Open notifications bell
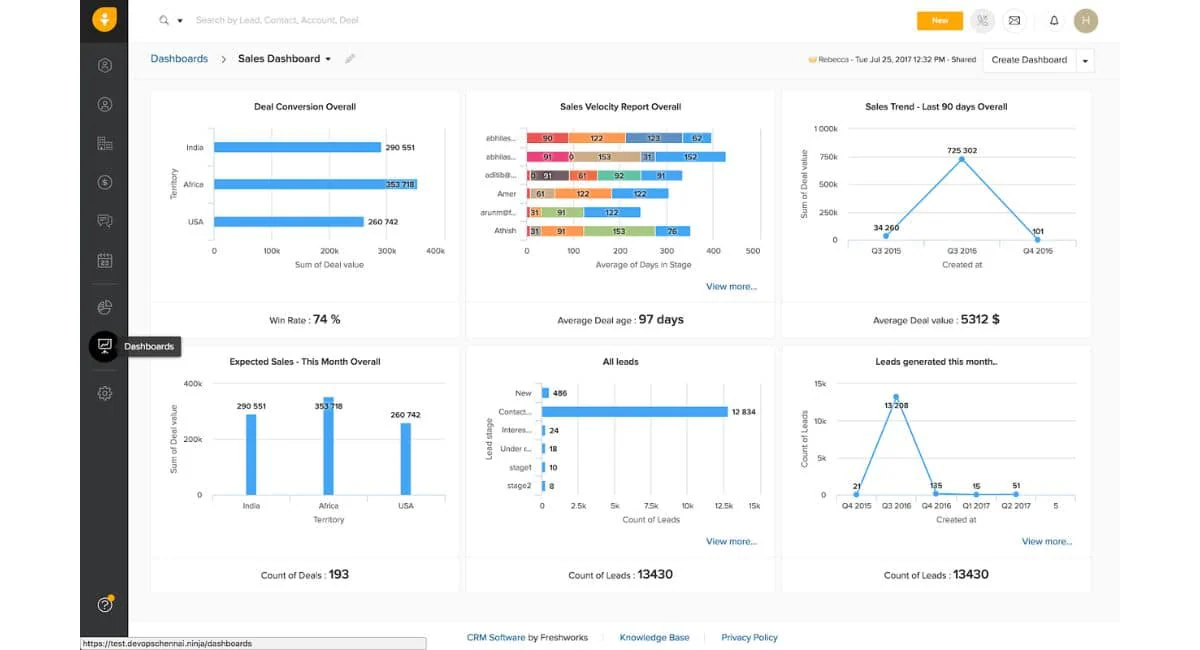Image resolution: width=1200 pixels, height=650 pixels. (1054, 20)
